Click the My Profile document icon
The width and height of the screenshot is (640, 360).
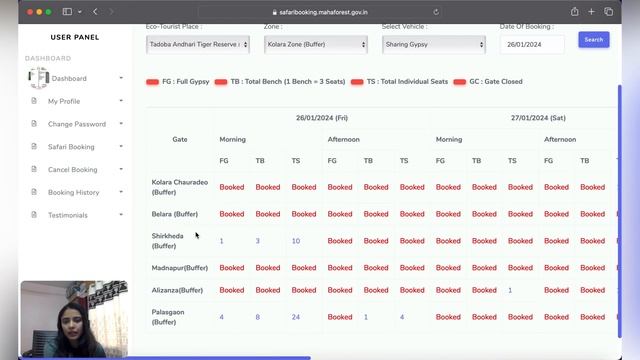(x=34, y=101)
